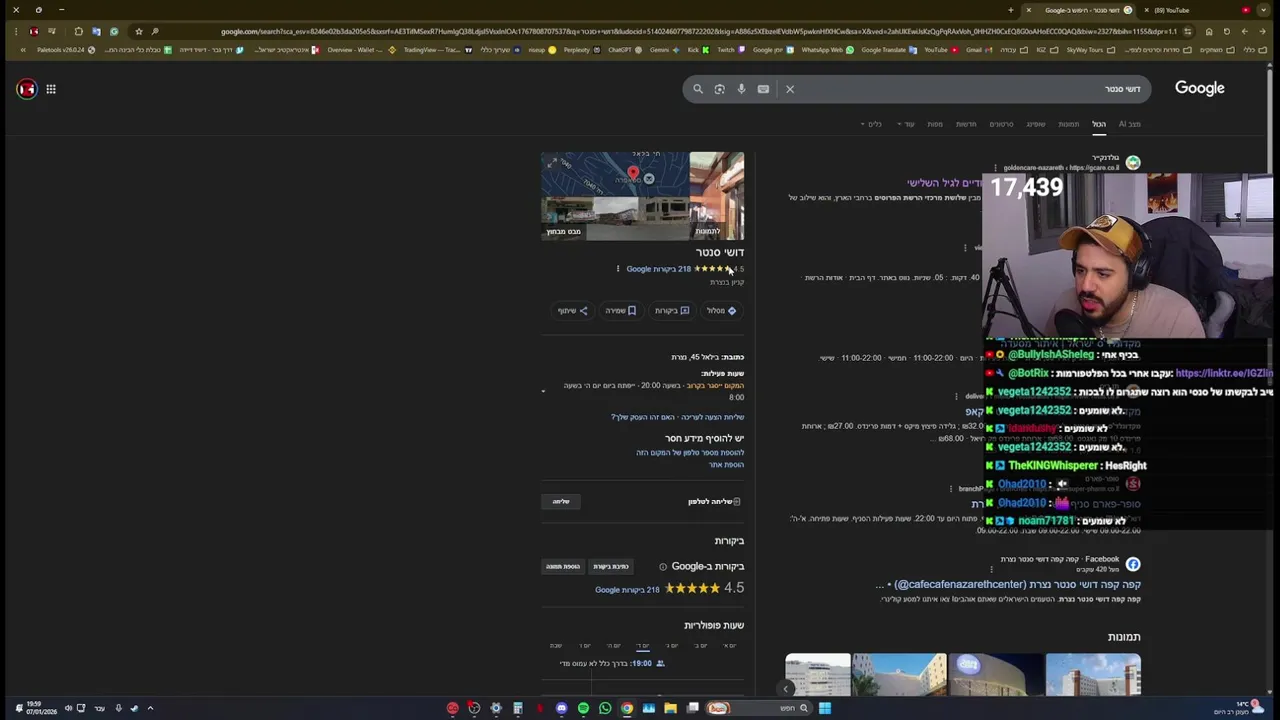Switch to the מפות results tab
This screenshot has height=720, width=1280.
click(x=935, y=124)
